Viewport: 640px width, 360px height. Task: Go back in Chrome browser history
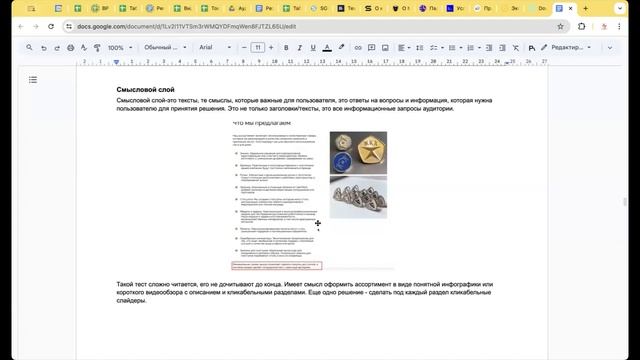[x=21, y=27]
